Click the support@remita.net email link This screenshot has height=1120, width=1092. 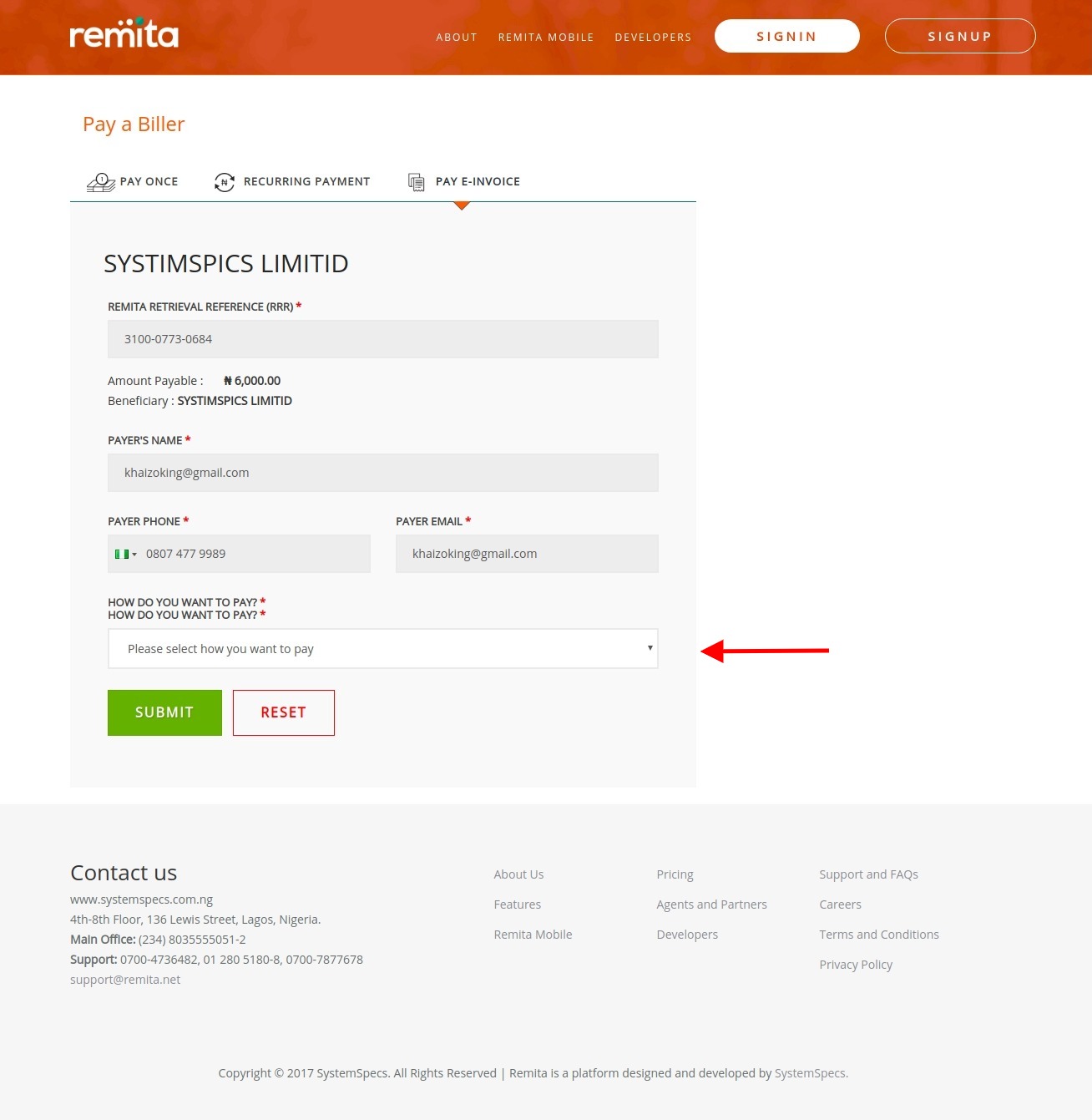point(124,979)
